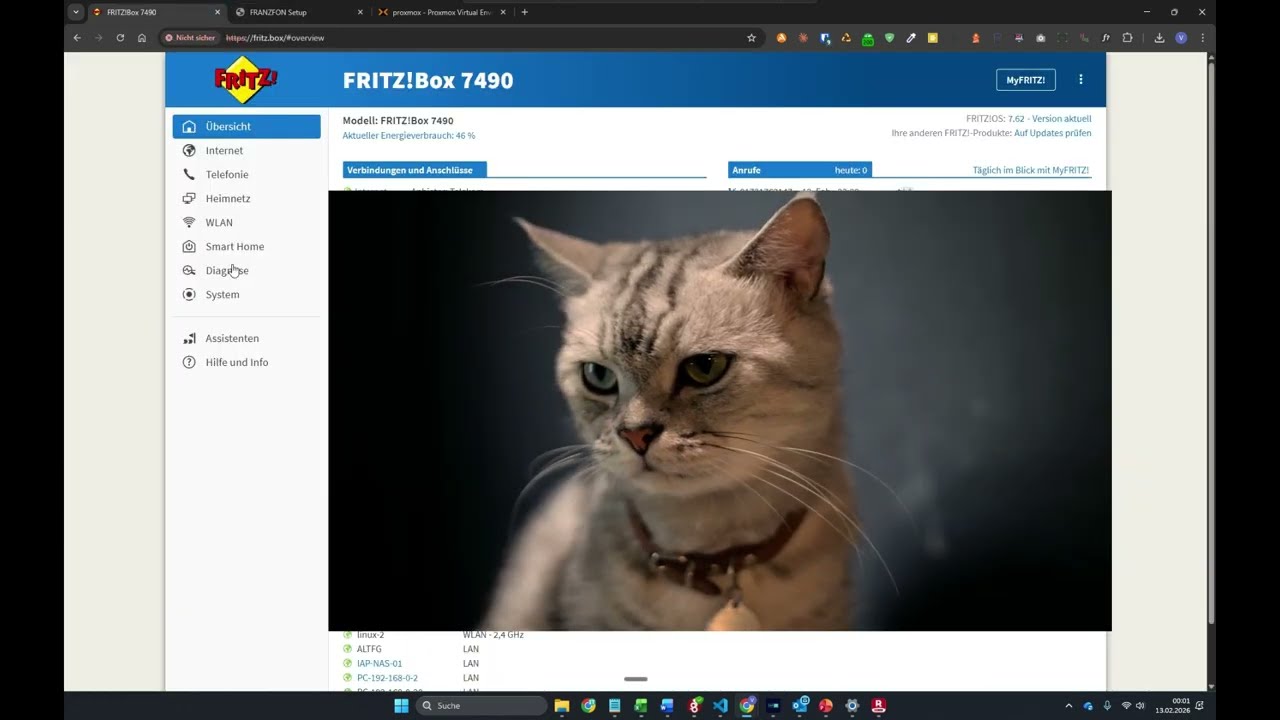Image resolution: width=1280 pixels, height=720 pixels.
Task: Open a new browser tab
Action: pos(525,12)
